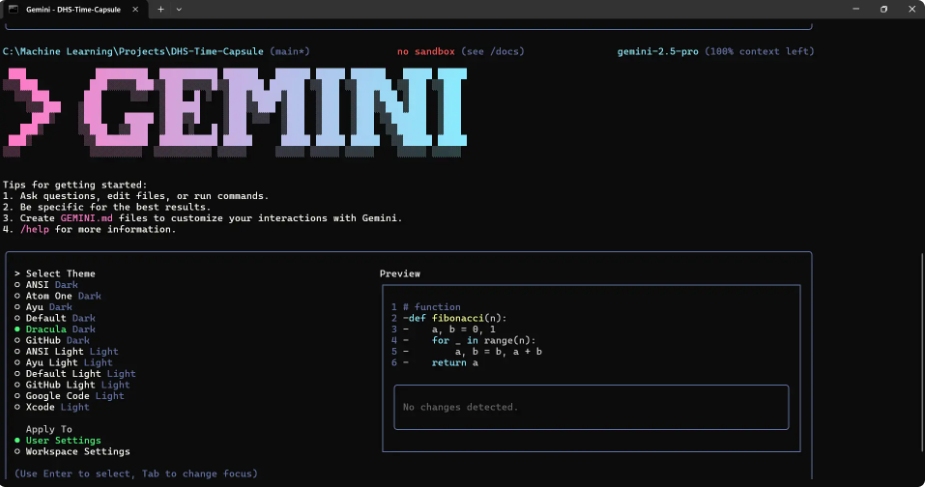Click the 'Select Theme' heading

(x=60, y=274)
